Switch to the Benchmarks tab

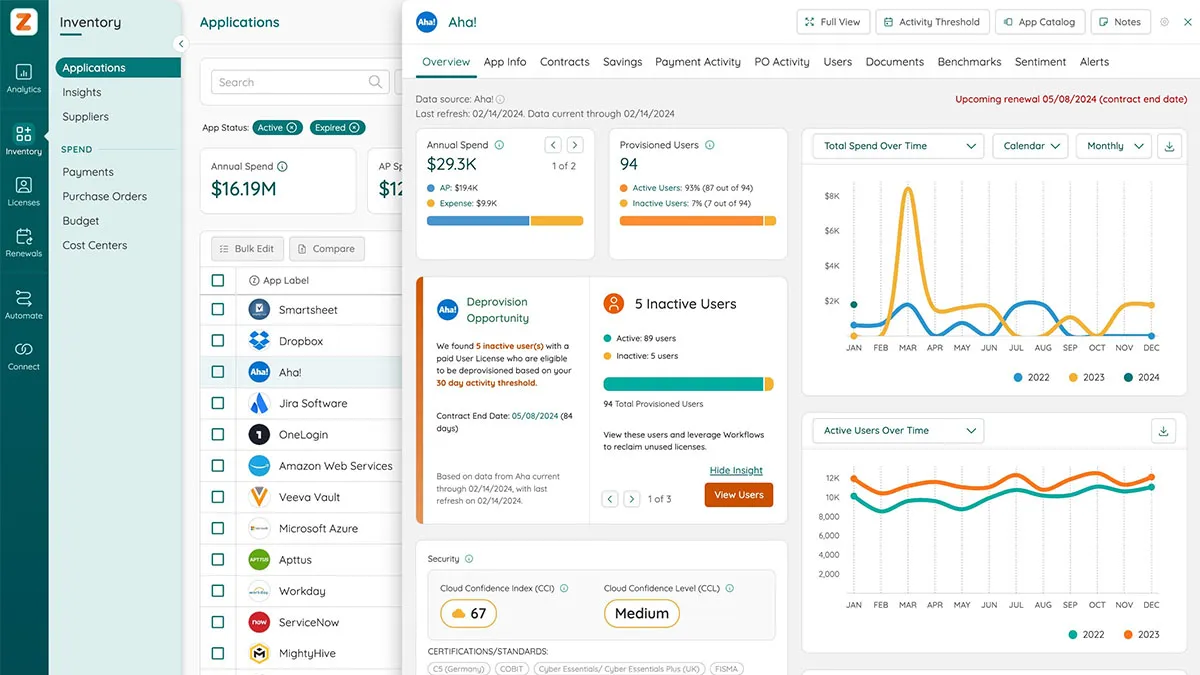(x=969, y=62)
